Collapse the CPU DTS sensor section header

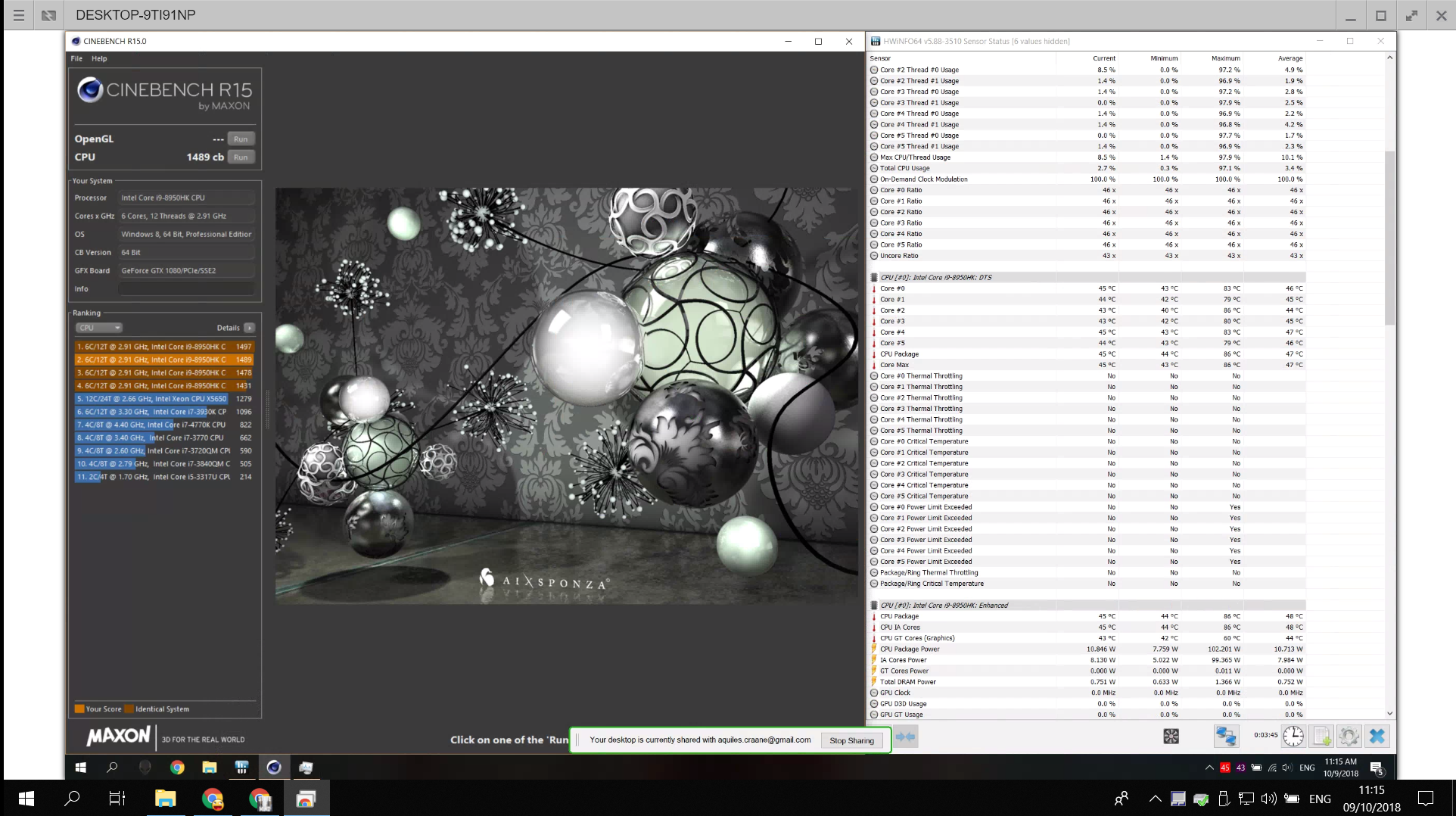click(x=1087, y=277)
